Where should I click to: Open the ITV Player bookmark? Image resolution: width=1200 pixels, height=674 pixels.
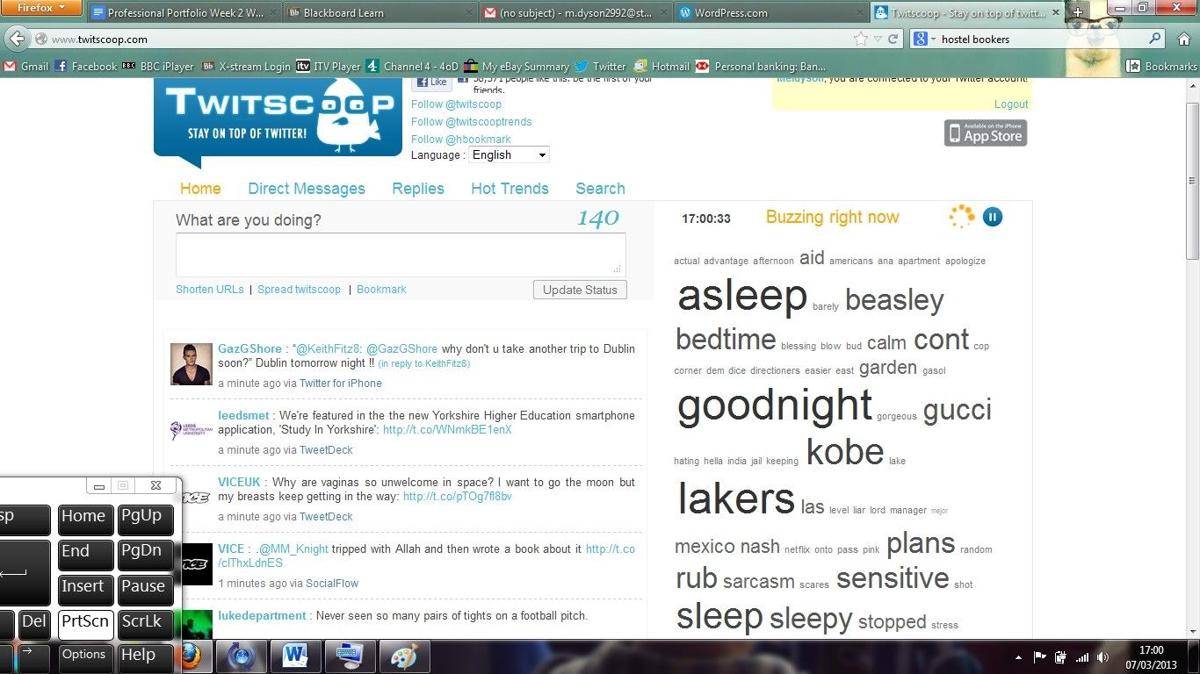point(328,66)
